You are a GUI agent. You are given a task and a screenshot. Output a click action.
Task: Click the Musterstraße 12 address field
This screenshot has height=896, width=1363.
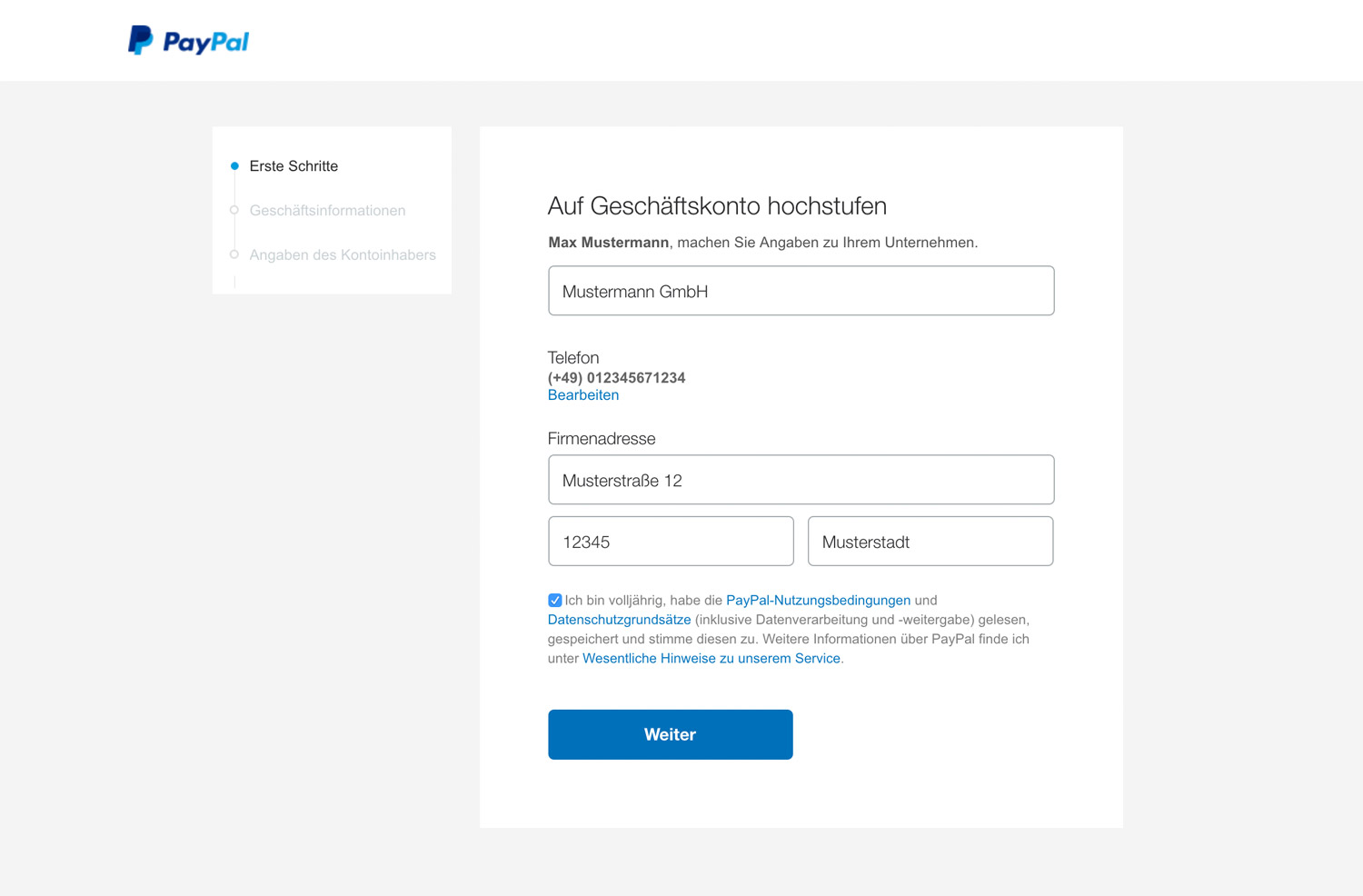801,480
